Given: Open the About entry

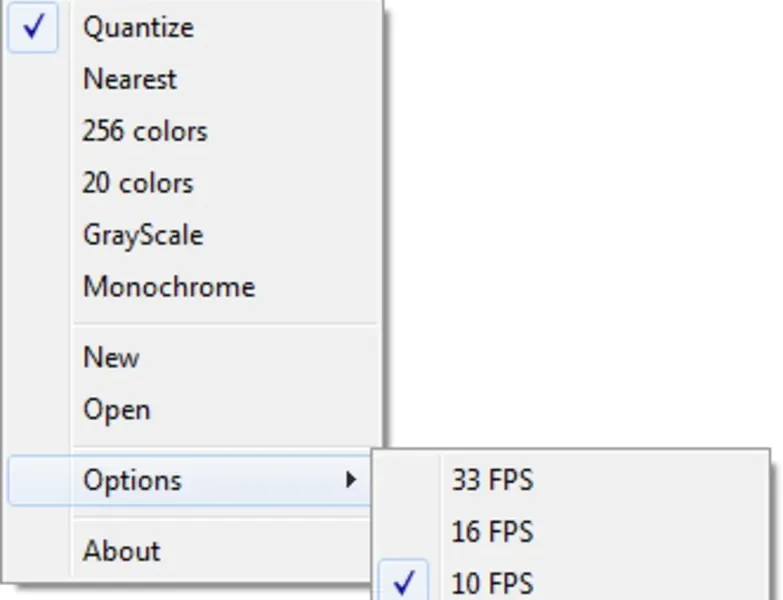Looking at the screenshot, I should (x=122, y=551).
